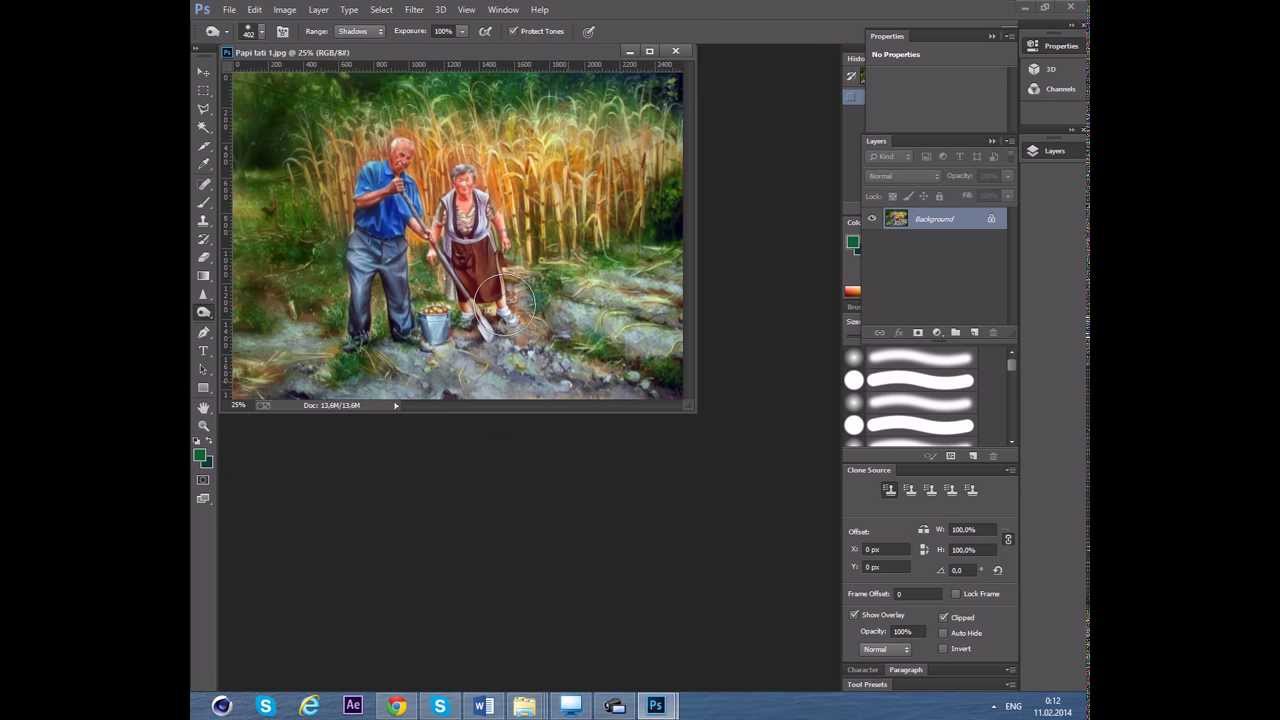The height and width of the screenshot is (720, 1280).
Task: Open the Clone Source overlay mode Normal dropdown
Action: 886,650
